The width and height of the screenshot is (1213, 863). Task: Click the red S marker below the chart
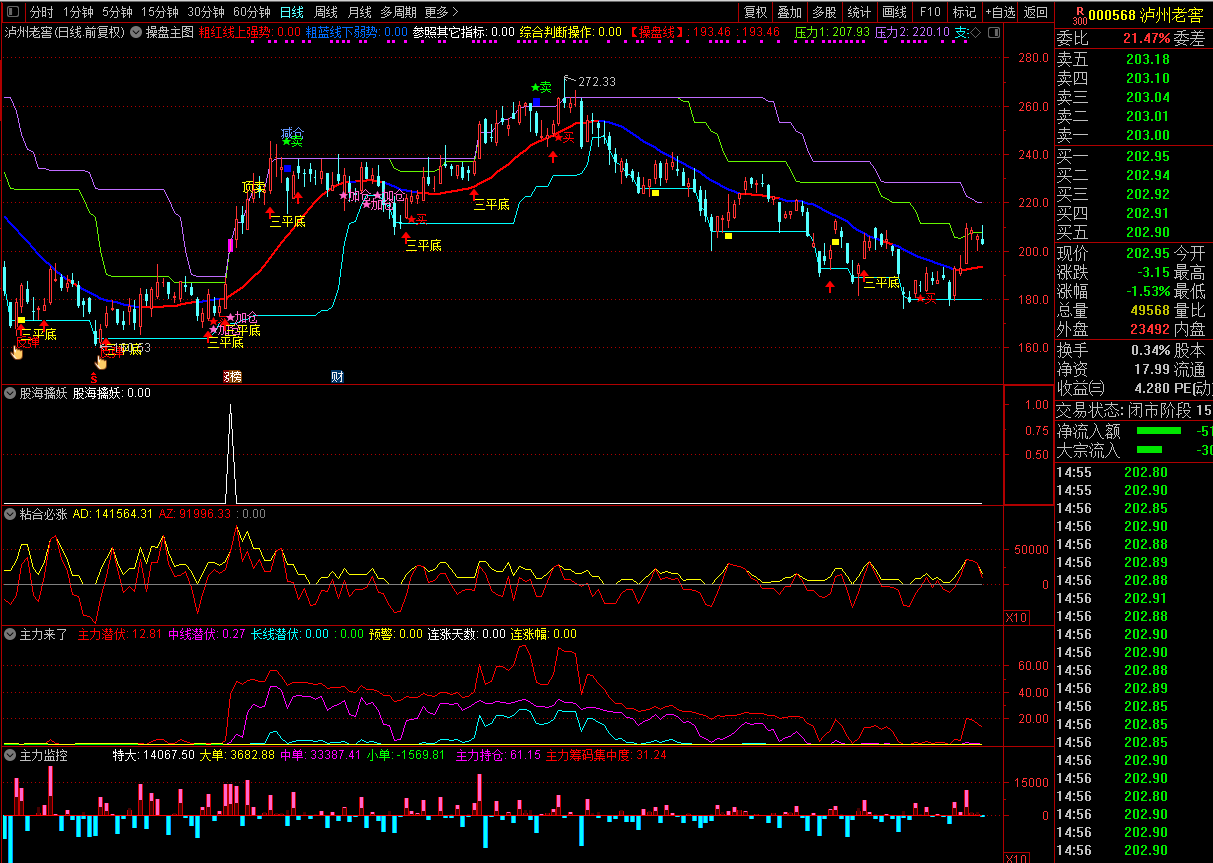click(93, 378)
